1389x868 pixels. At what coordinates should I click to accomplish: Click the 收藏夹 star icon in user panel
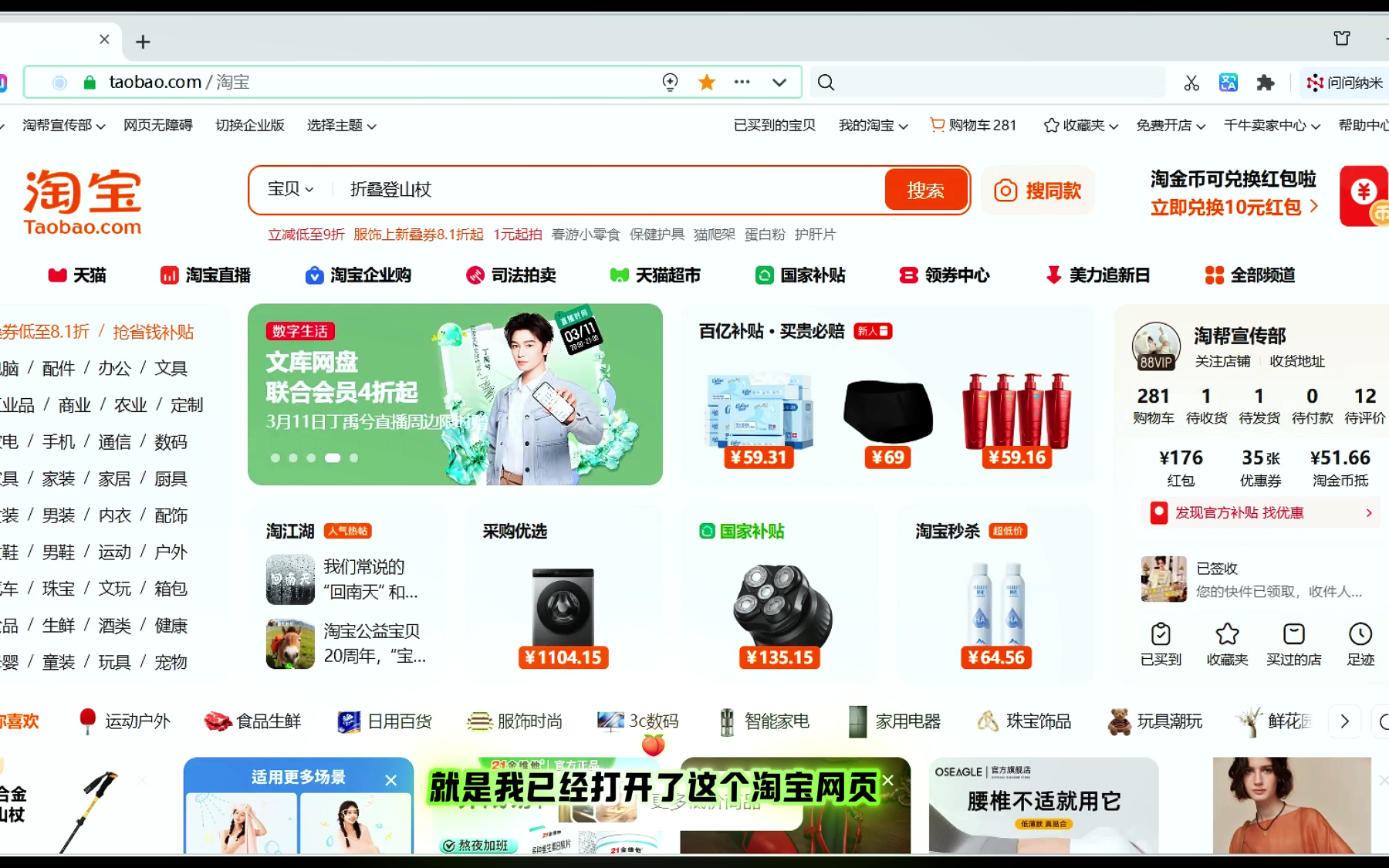pyautogui.click(x=1227, y=635)
